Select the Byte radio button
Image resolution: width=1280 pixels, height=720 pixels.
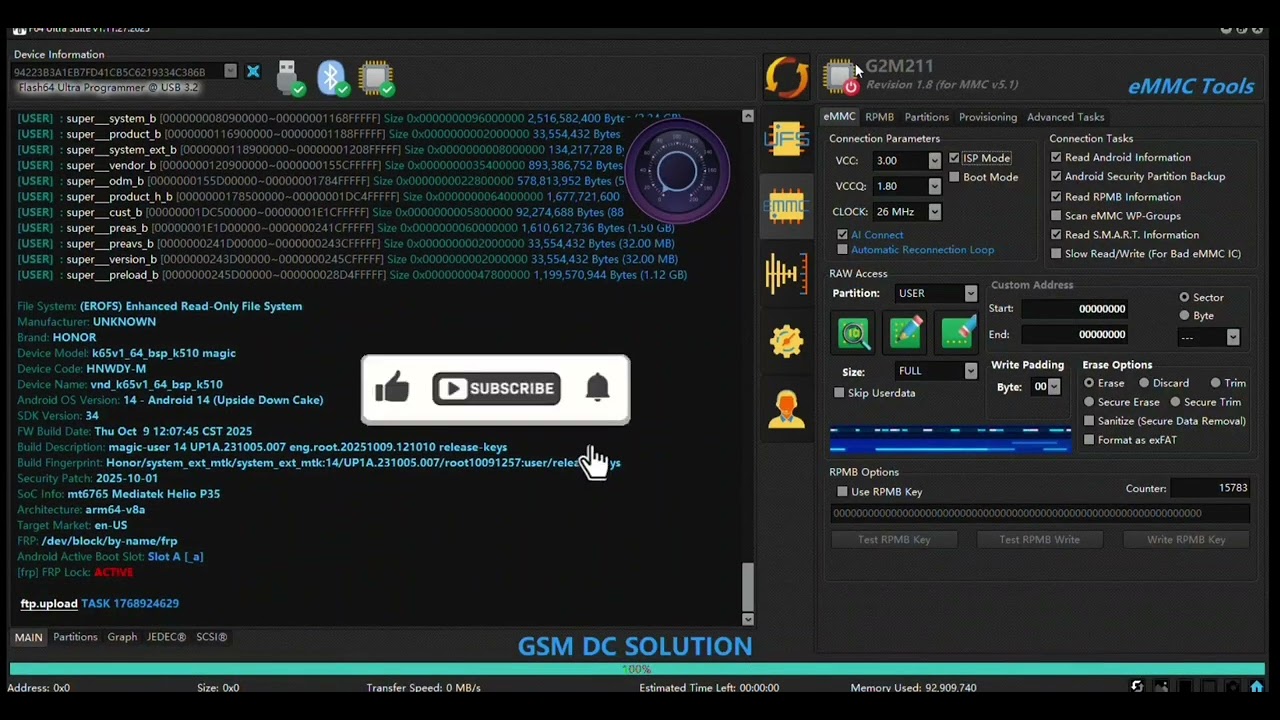click(1184, 316)
